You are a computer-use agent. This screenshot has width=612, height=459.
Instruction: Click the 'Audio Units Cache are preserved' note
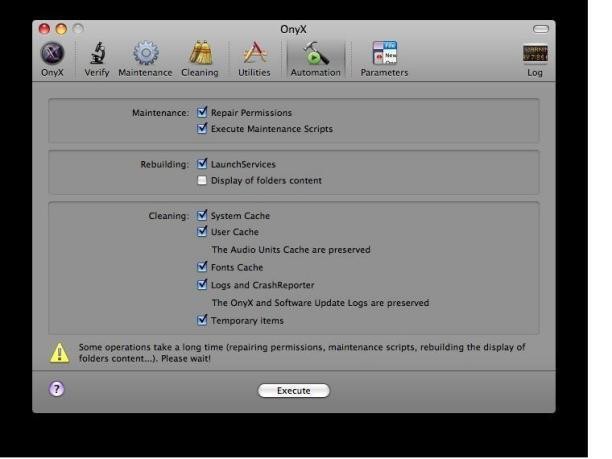point(291,250)
